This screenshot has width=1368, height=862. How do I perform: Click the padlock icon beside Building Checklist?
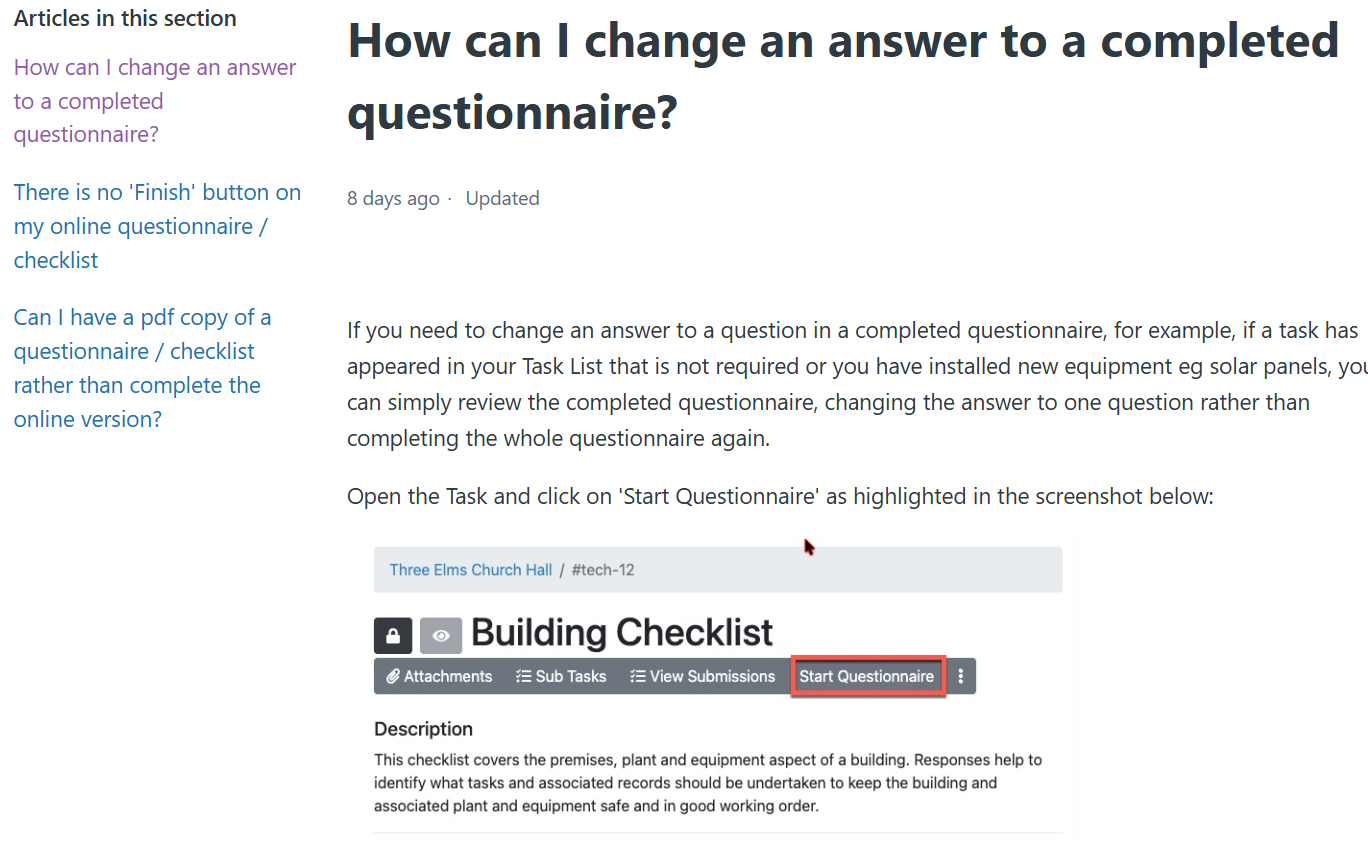pos(393,635)
